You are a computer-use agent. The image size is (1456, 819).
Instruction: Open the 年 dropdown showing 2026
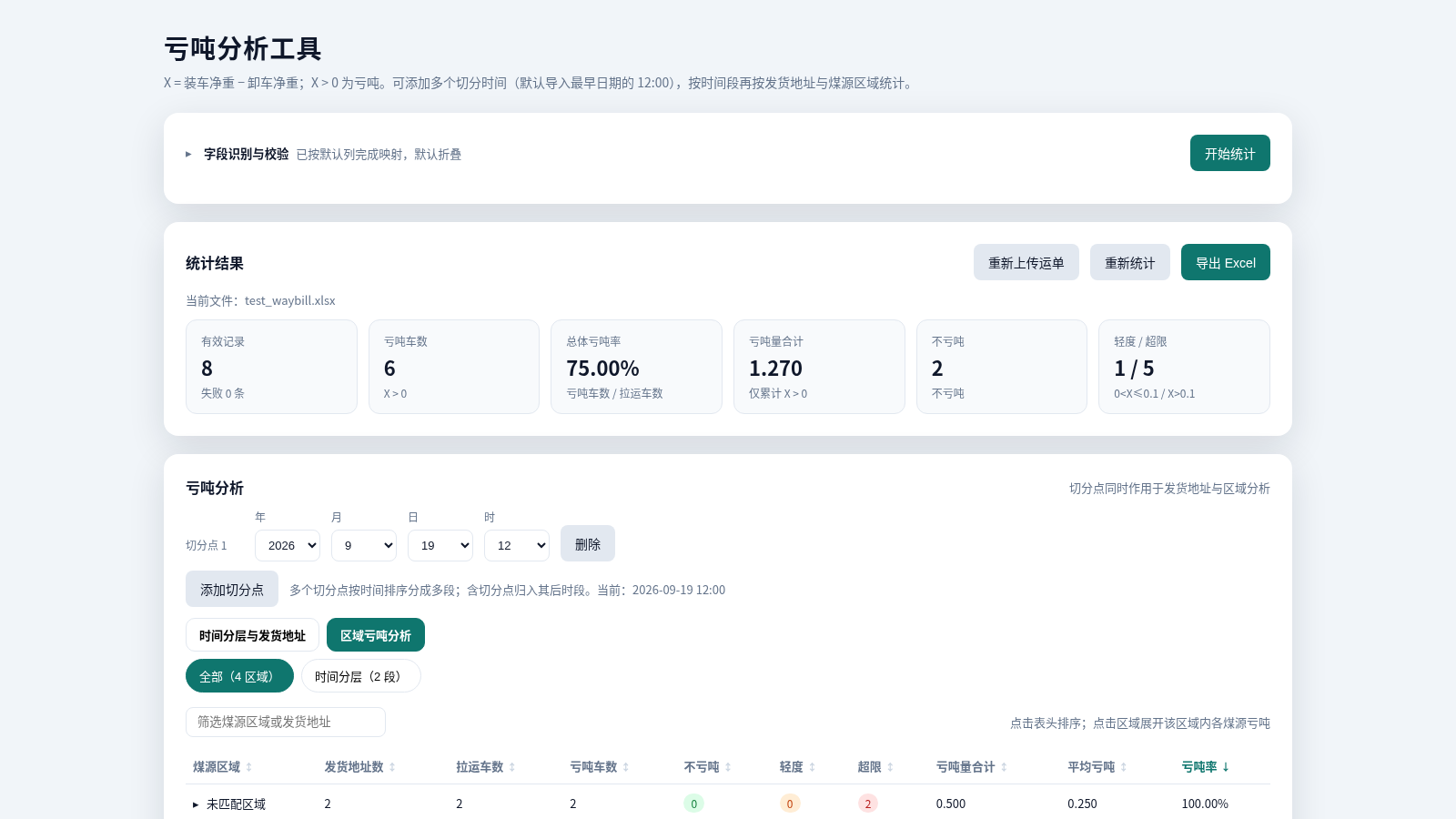click(x=288, y=545)
